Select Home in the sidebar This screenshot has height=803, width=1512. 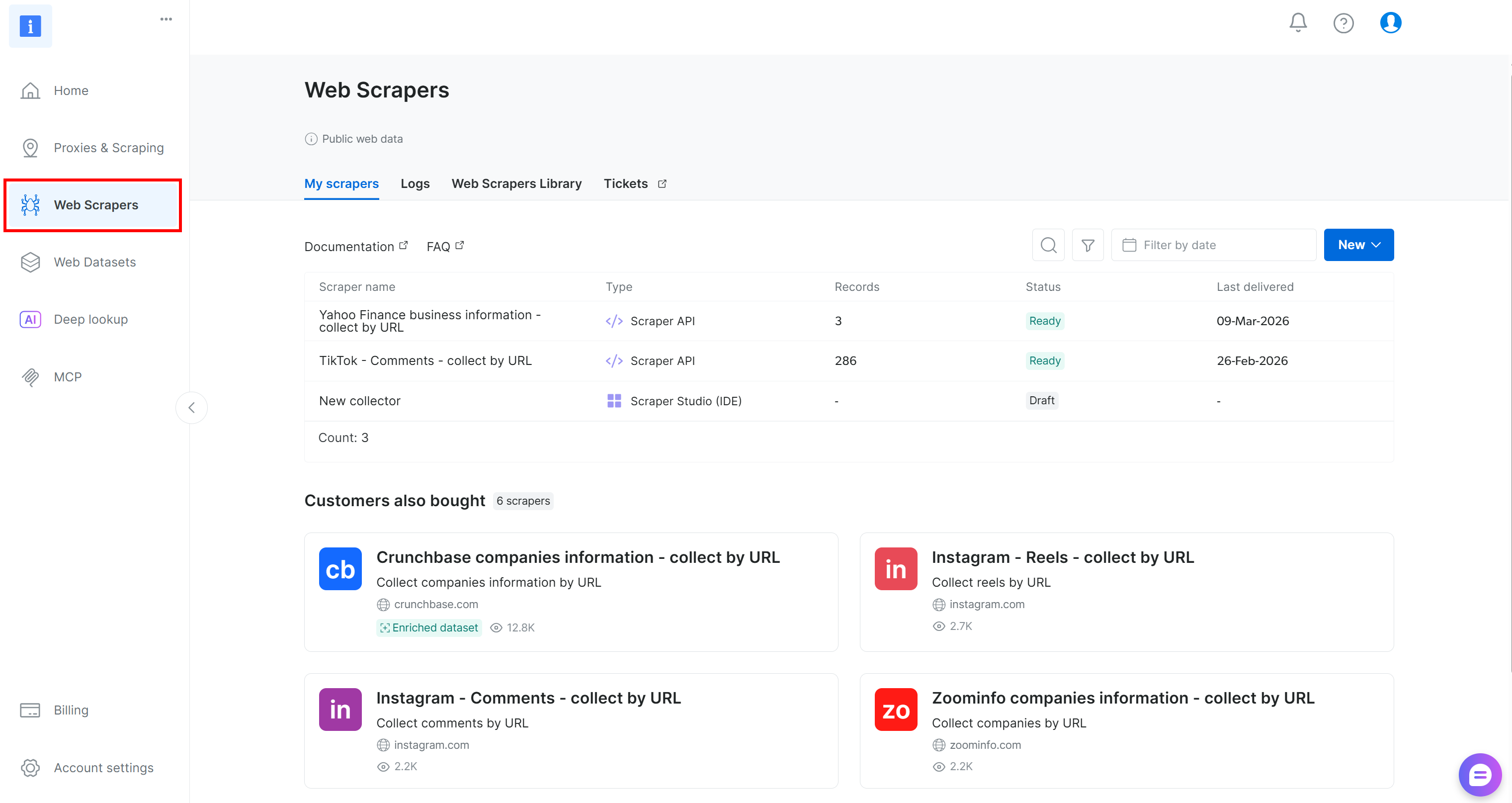tap(71, 90)
